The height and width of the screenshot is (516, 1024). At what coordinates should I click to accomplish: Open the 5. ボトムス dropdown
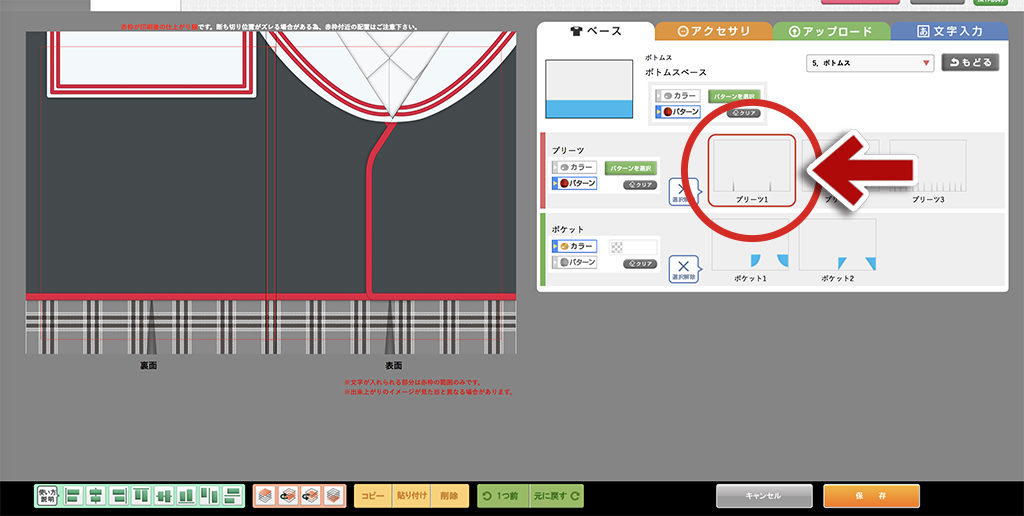tap(869, 63)
